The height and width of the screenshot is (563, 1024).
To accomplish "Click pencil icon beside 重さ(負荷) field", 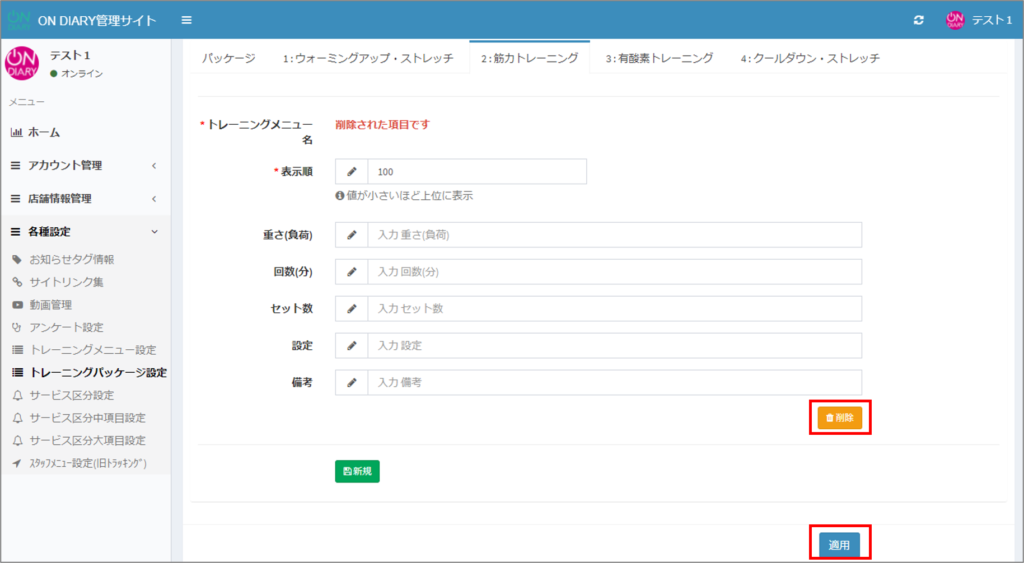I will [352, 235].
